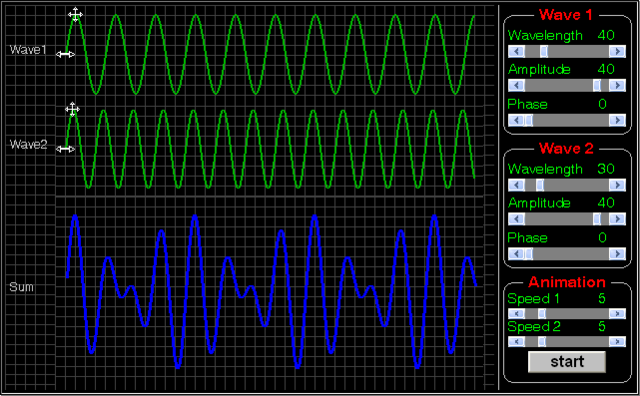The width and height of the screenshot is (640, 396).
Task: Start the wave animation
Action: [x=567, y=362]
